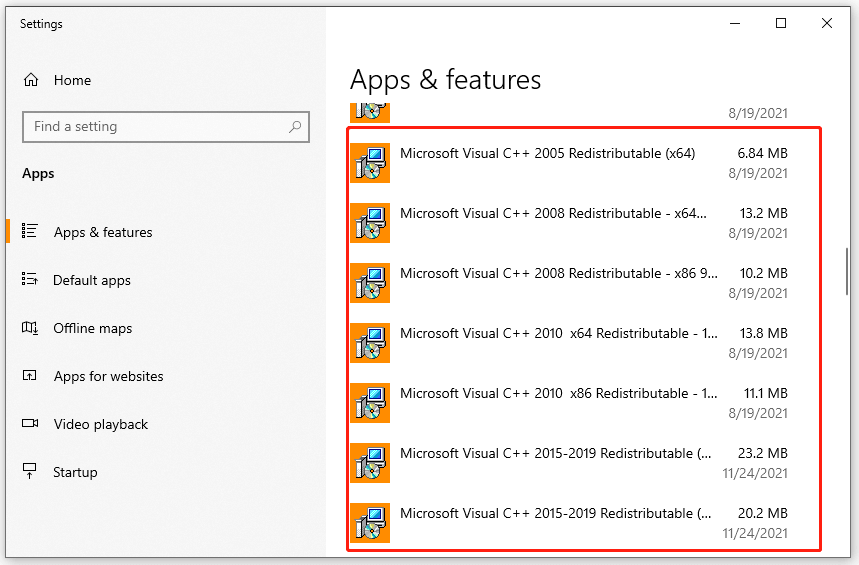Click the Apps & features list icon
This screenshot has width=859, height=565.
(30, 232)
